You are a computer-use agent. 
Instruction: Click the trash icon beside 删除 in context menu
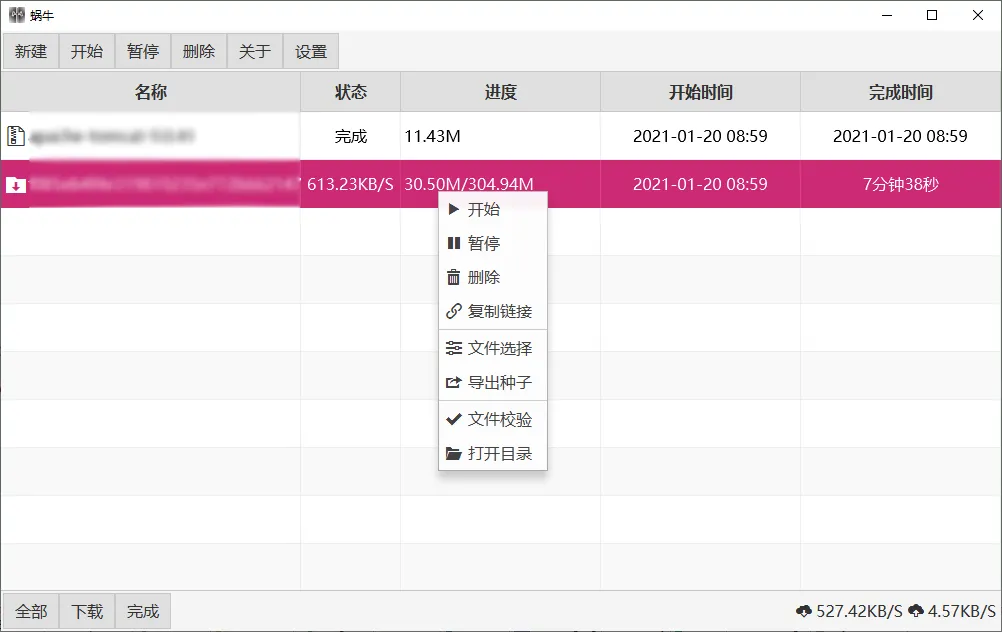click(454, 277)
